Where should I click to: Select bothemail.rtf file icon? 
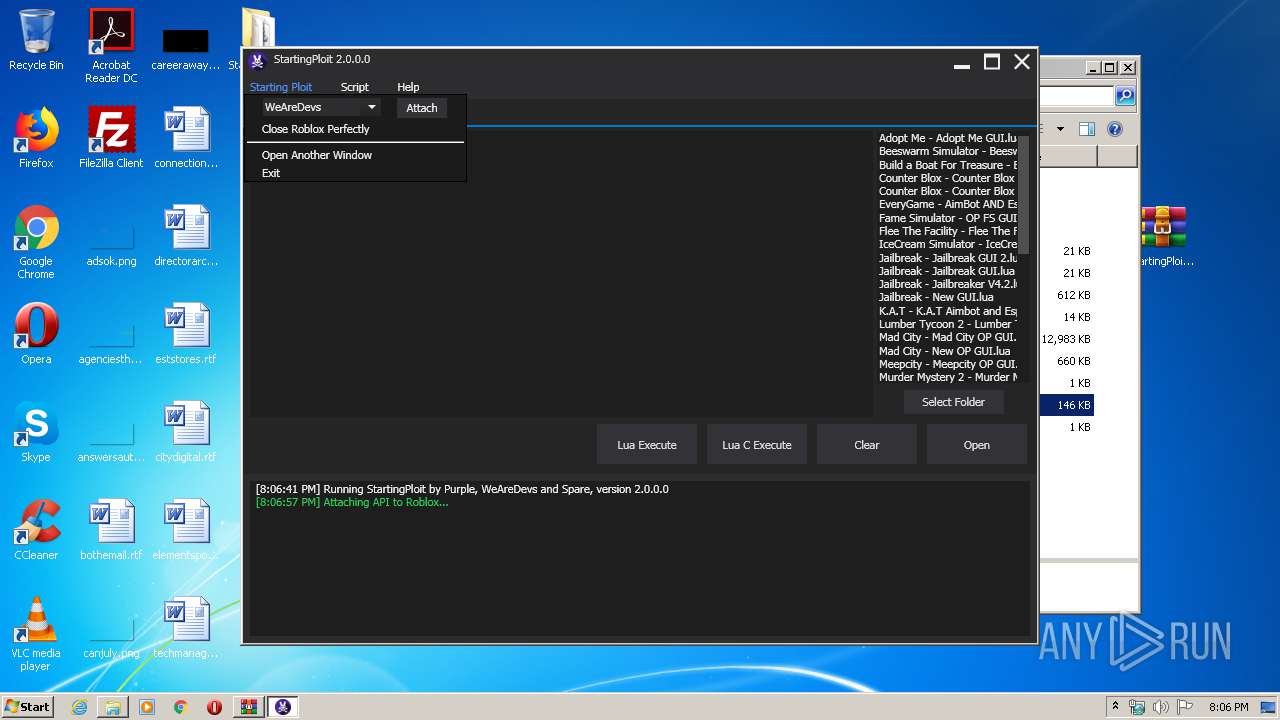[x=111, y=530]
